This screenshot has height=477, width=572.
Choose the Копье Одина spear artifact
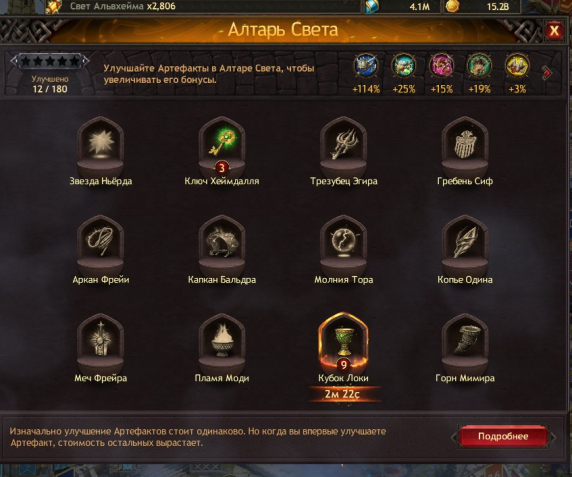click(x=465, y=245)
